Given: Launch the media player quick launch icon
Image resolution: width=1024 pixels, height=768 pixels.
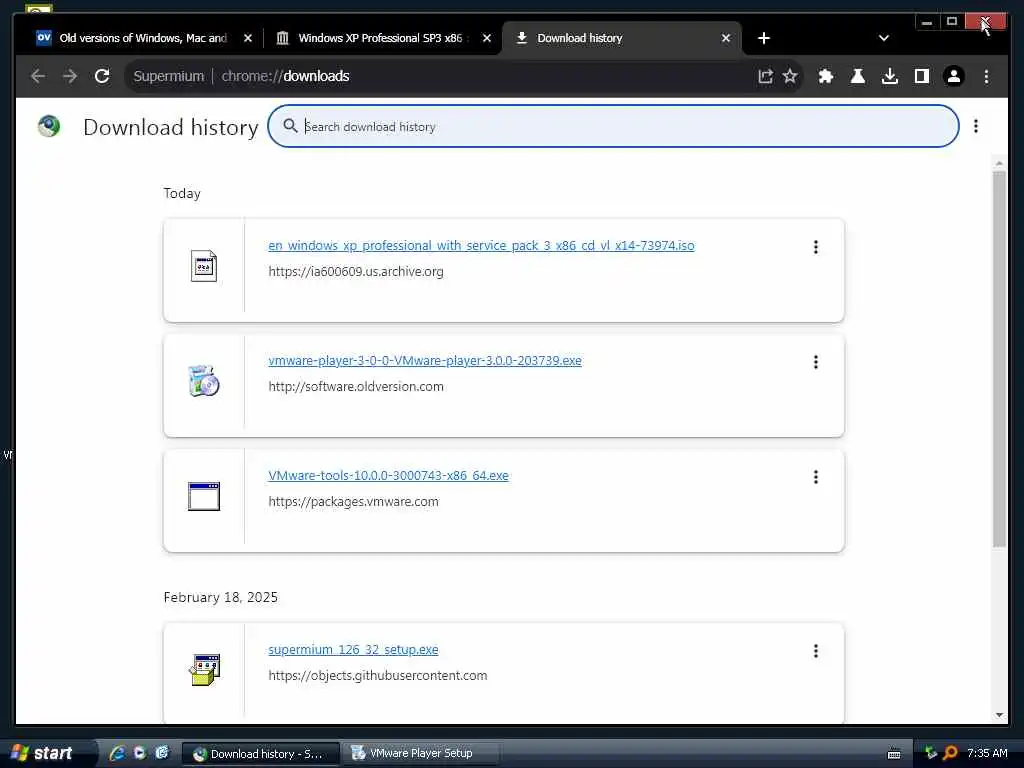Looking at the screenshot, I should (x=140, y=753).
